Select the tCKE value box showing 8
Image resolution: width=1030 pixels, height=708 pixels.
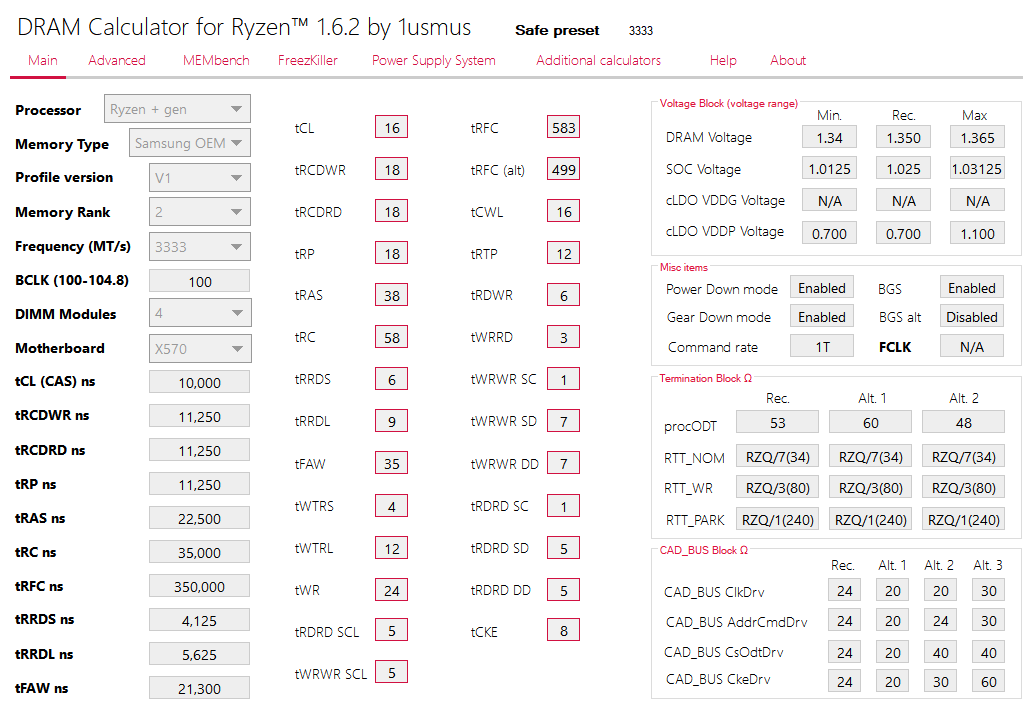(564, 631)
